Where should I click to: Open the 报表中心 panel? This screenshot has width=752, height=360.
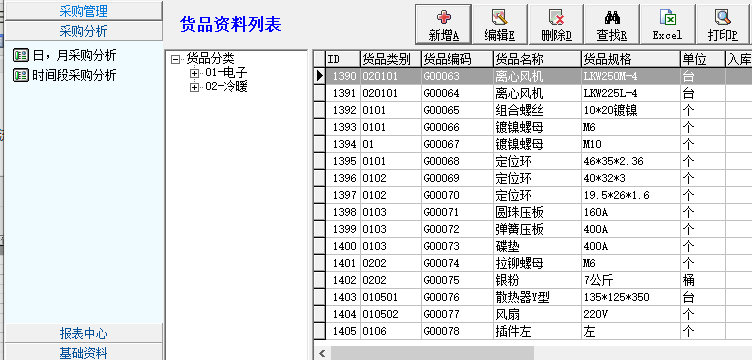[x=83, y=333]
